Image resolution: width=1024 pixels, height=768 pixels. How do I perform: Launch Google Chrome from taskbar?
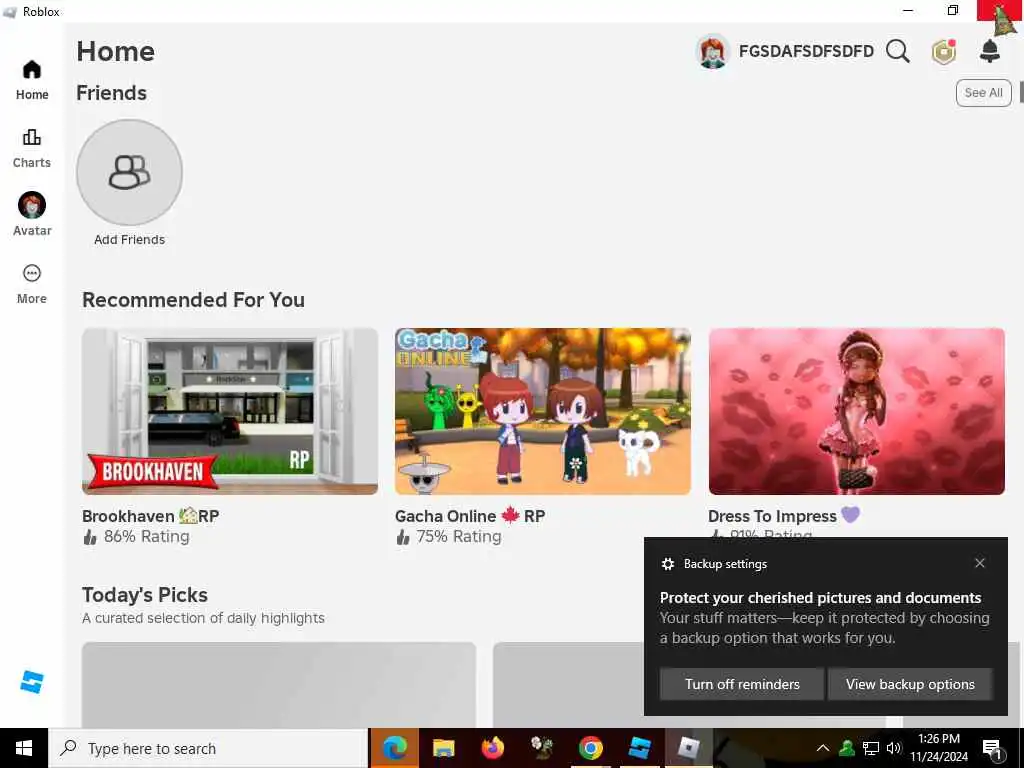click(x=590, y=748)
